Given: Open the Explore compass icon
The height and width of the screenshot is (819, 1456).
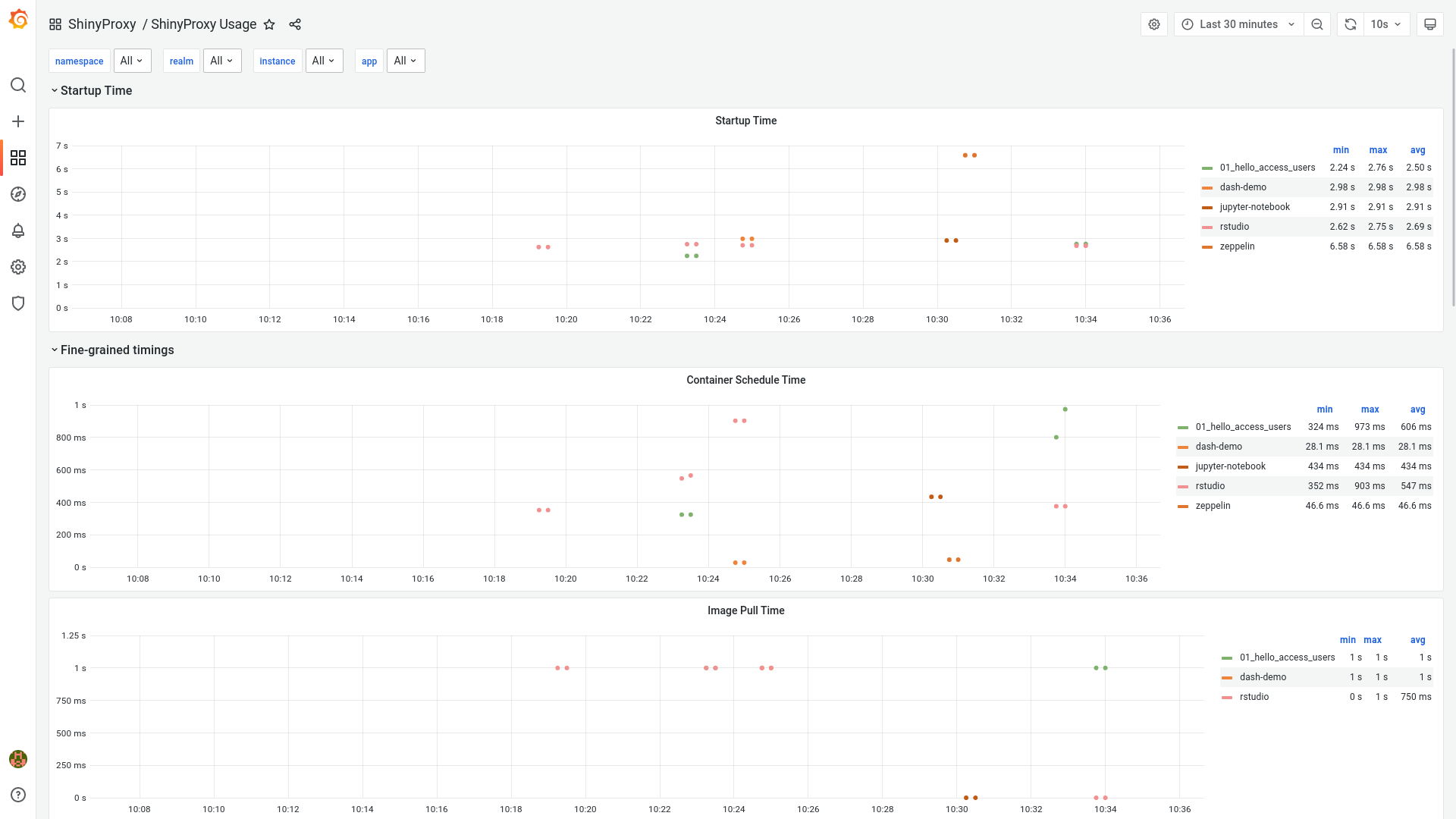Looking at the screenshot, I should click(x=18, y=194).
